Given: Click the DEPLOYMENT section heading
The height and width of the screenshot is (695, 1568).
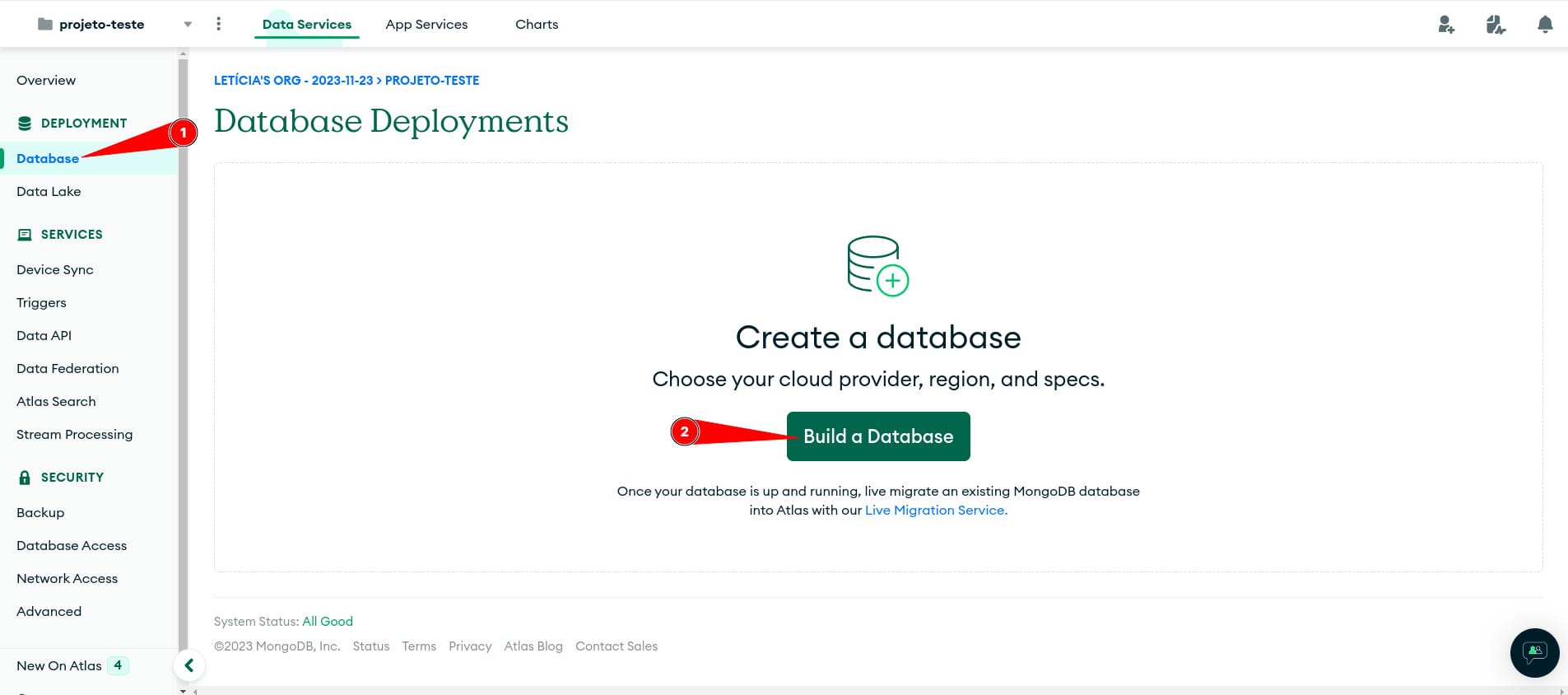Looking at the screenshot, I should (84, 123).
